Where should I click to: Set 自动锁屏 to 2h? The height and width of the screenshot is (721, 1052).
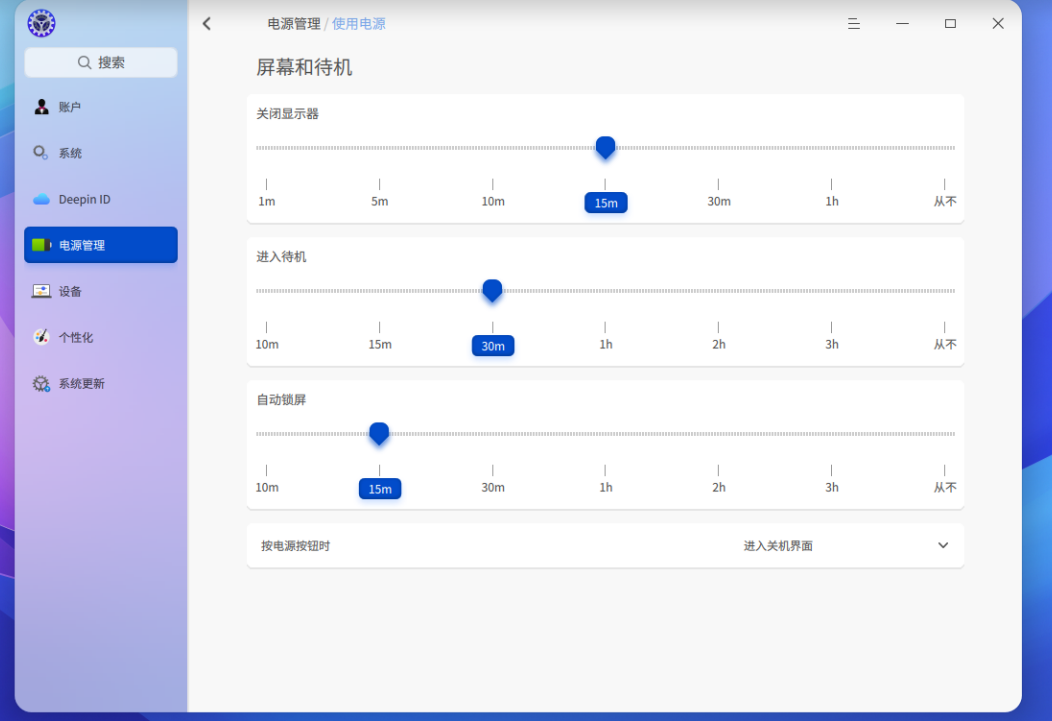[719, 487]
